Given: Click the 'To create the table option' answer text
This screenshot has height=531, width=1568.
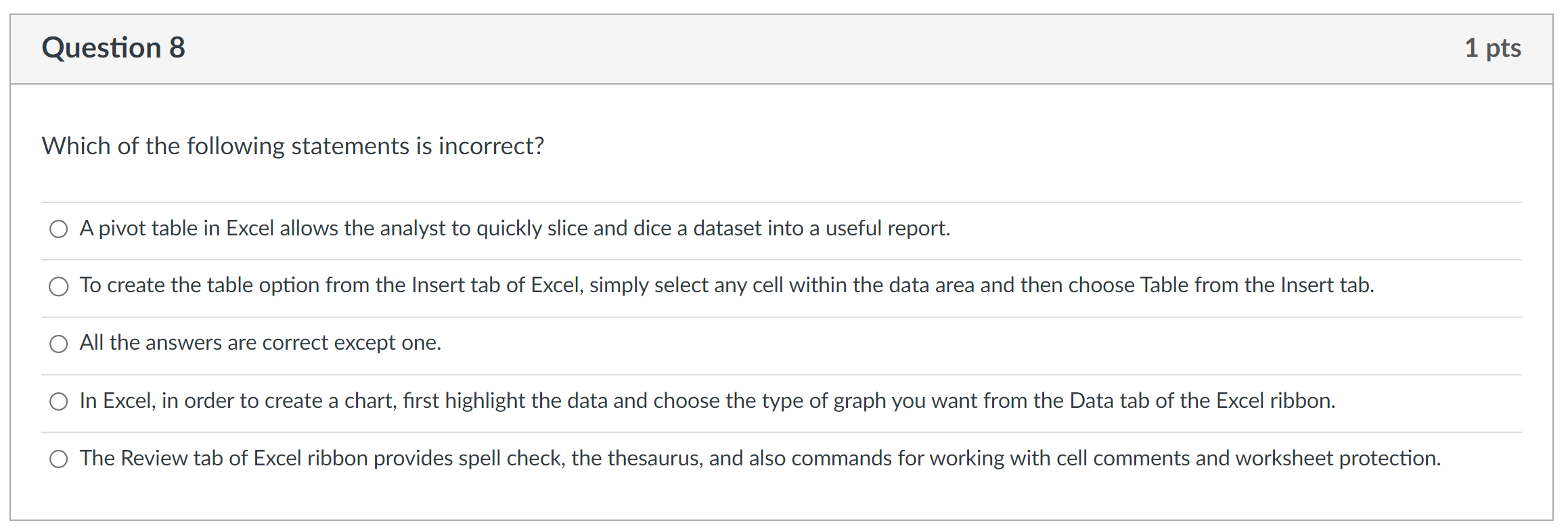Looking at the screenshot, I should pos(726,285).
